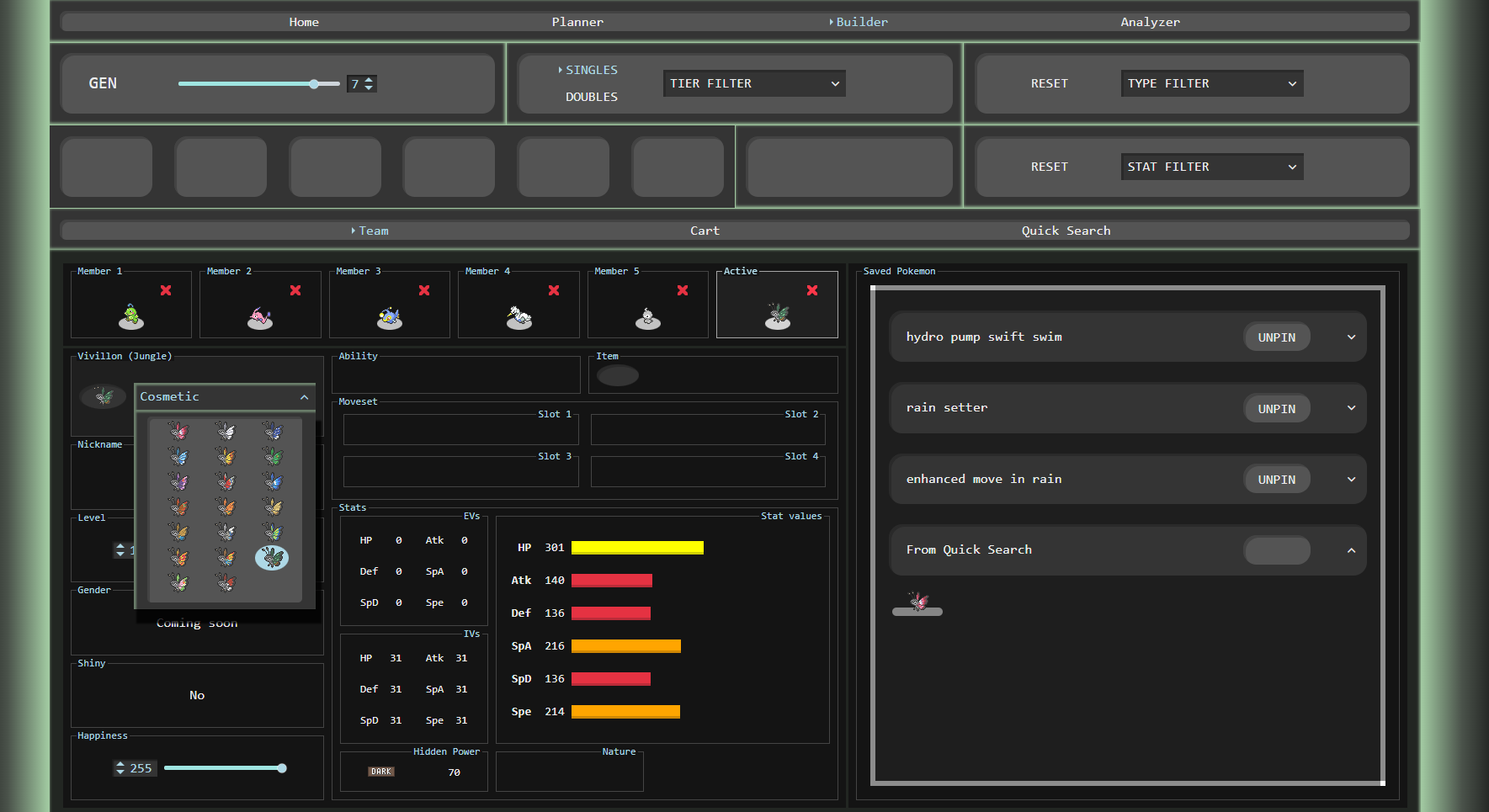The height and width of the screenshot is (812, 1489).
Task: Click Moveset Slot 1 field
Action: [x=461, y=429]
